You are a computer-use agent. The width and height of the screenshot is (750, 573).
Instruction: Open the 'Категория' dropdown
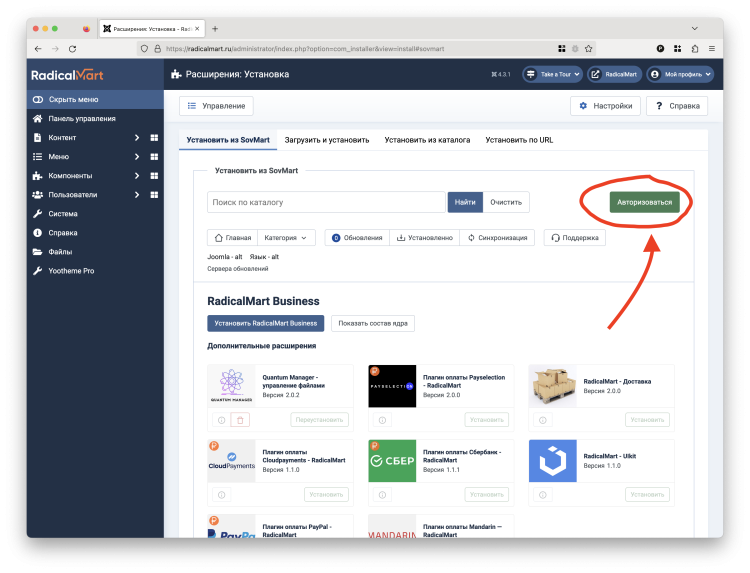pyautogui.click(x=287, y=238)
